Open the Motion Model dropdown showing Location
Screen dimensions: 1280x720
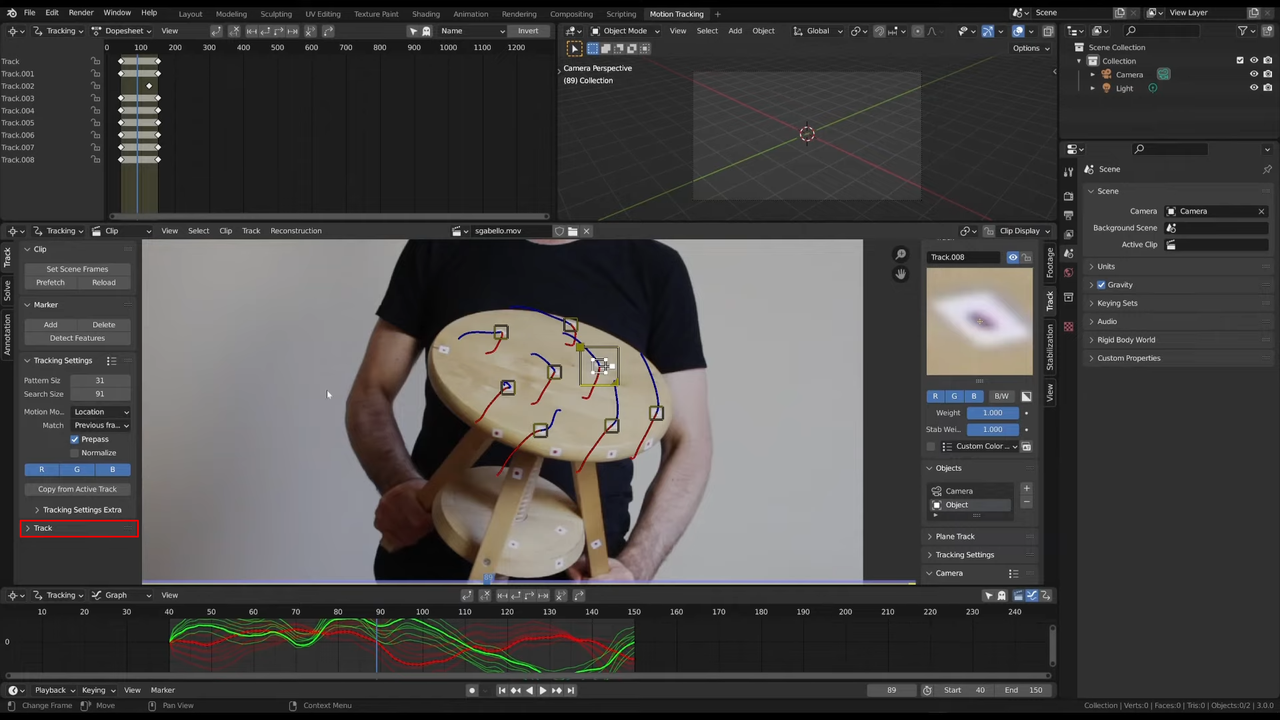(x=100, y=411)
